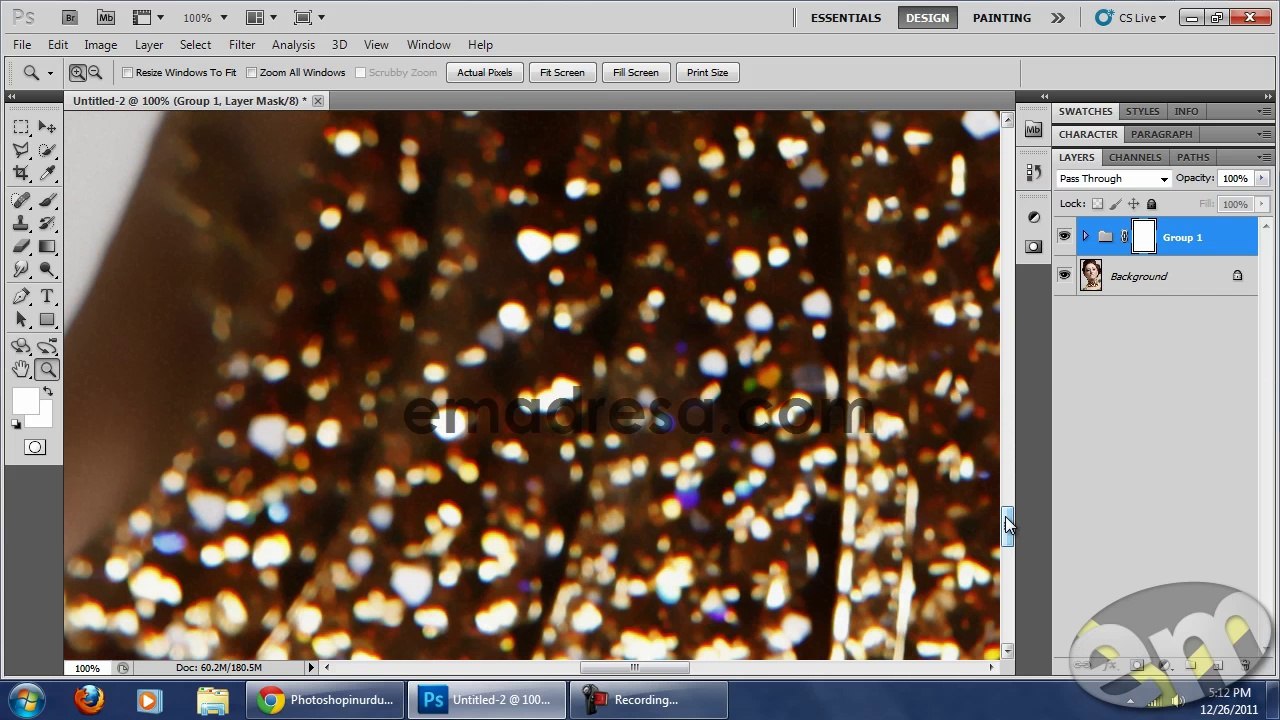Screen dimensions: 1280x720
Task: Select the Rectangle shape tool
Action: 47,319
